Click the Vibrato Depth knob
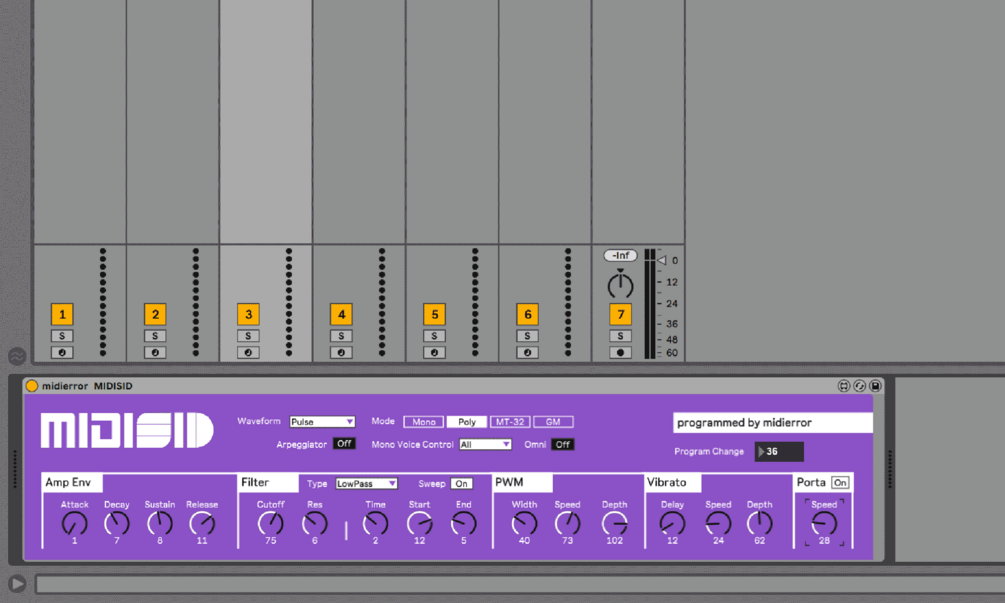The width and height of the screenshot is (1005, 603). click(x=760, y=524)
